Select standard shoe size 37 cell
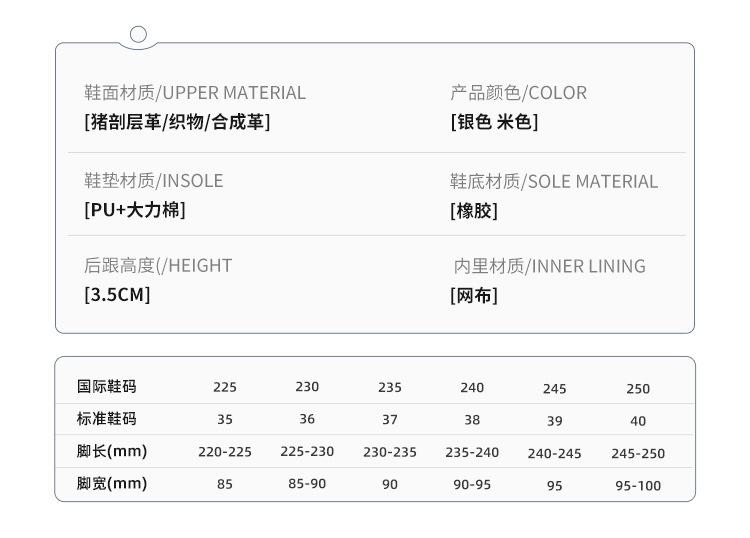This screenshot has width=750, height=538. pos(390,420)
